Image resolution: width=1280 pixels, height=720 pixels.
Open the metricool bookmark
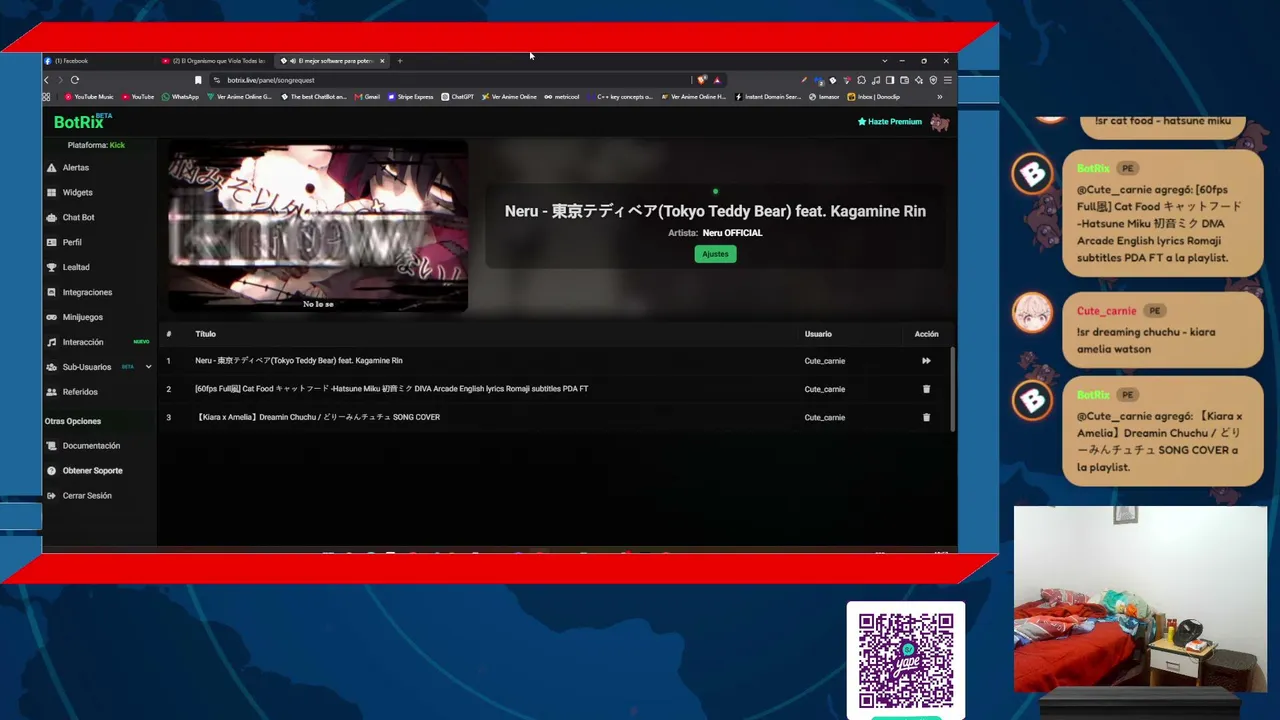pos(562,97)
